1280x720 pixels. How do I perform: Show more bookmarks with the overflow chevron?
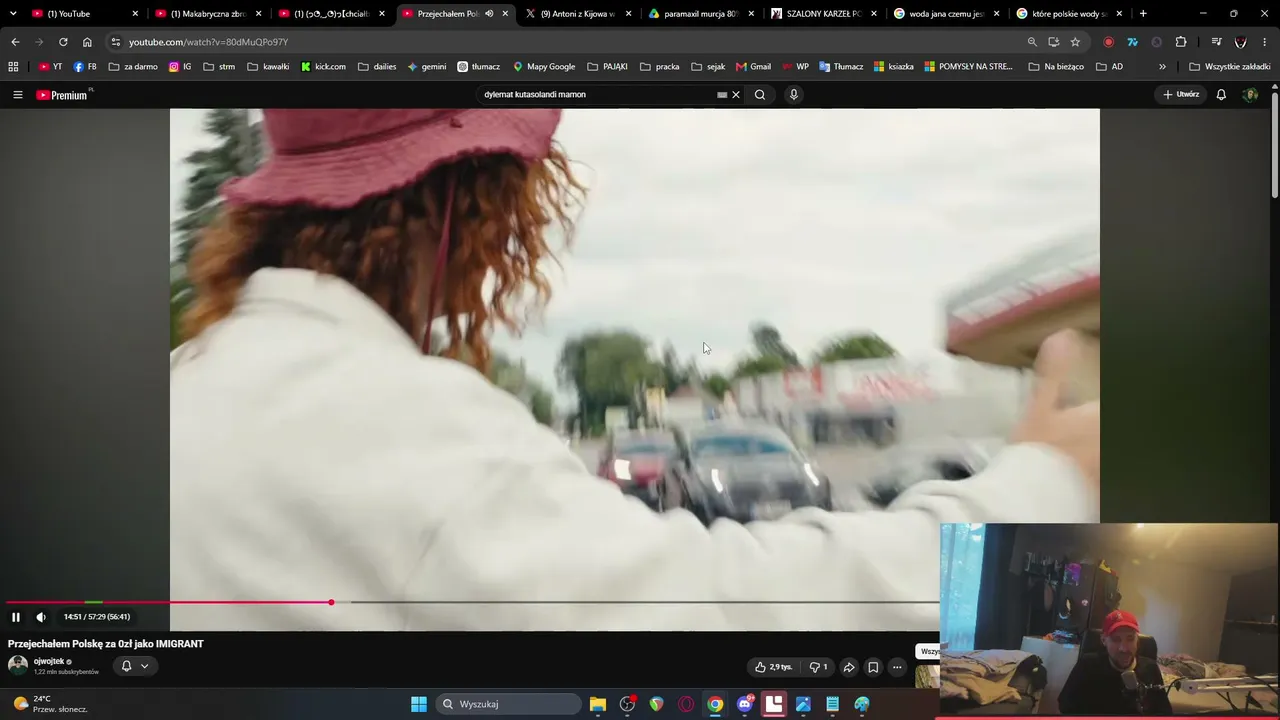[1162, 67]
